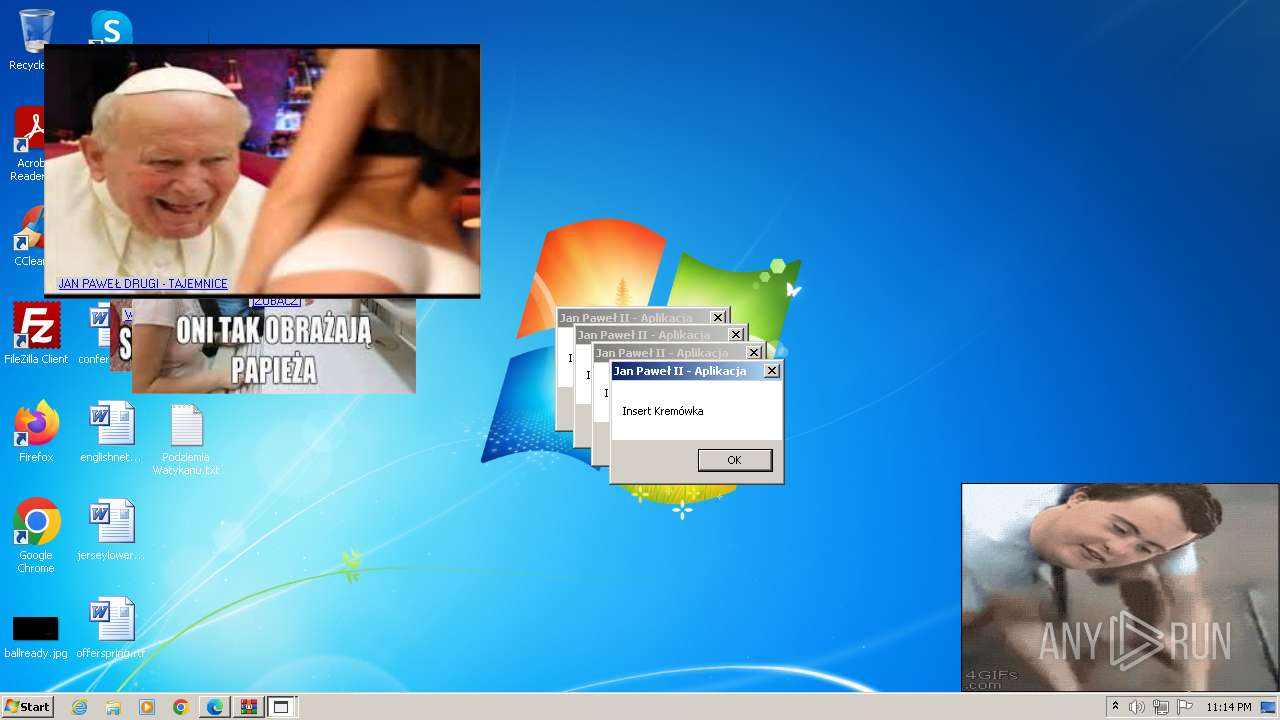Viewport: 1280px width, 720px height.
Task: Click the Insert Kremówka message text
Action: click(662, 411)
